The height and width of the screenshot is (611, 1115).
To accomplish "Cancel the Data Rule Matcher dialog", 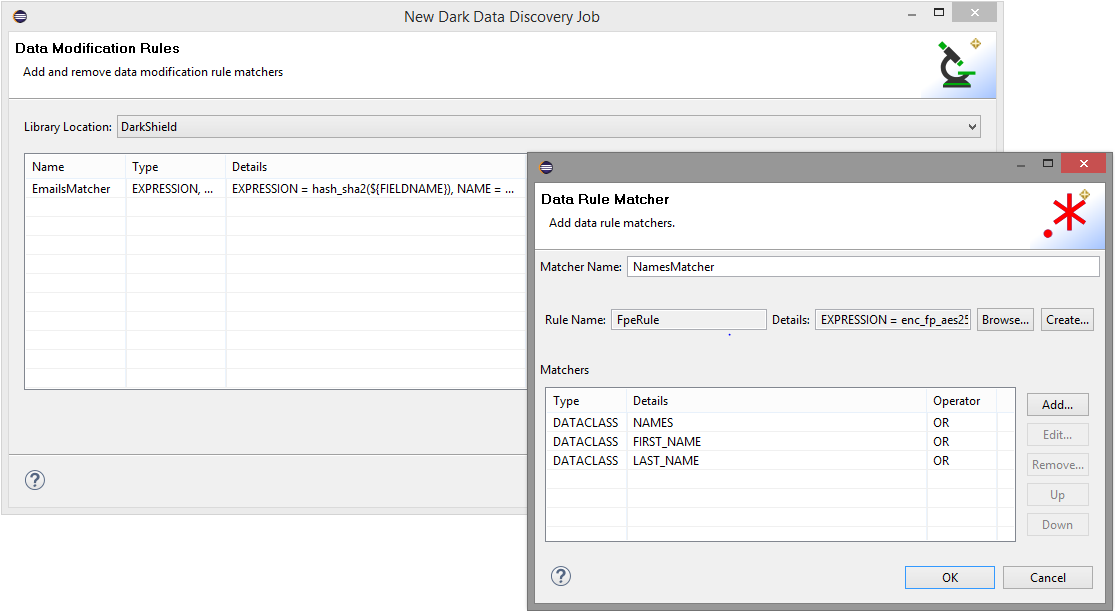I will (1047, 577).
